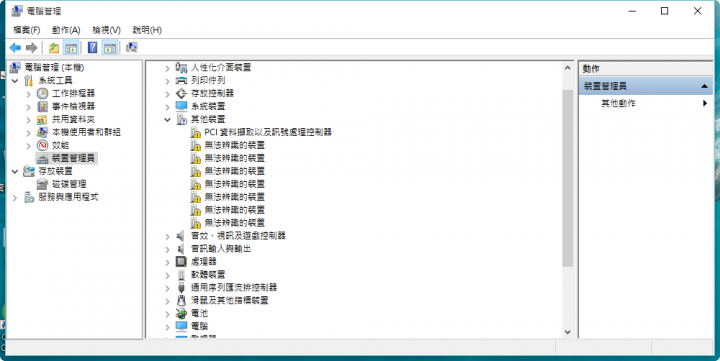Open the 說明(H) menu

(x=147, y=30)
